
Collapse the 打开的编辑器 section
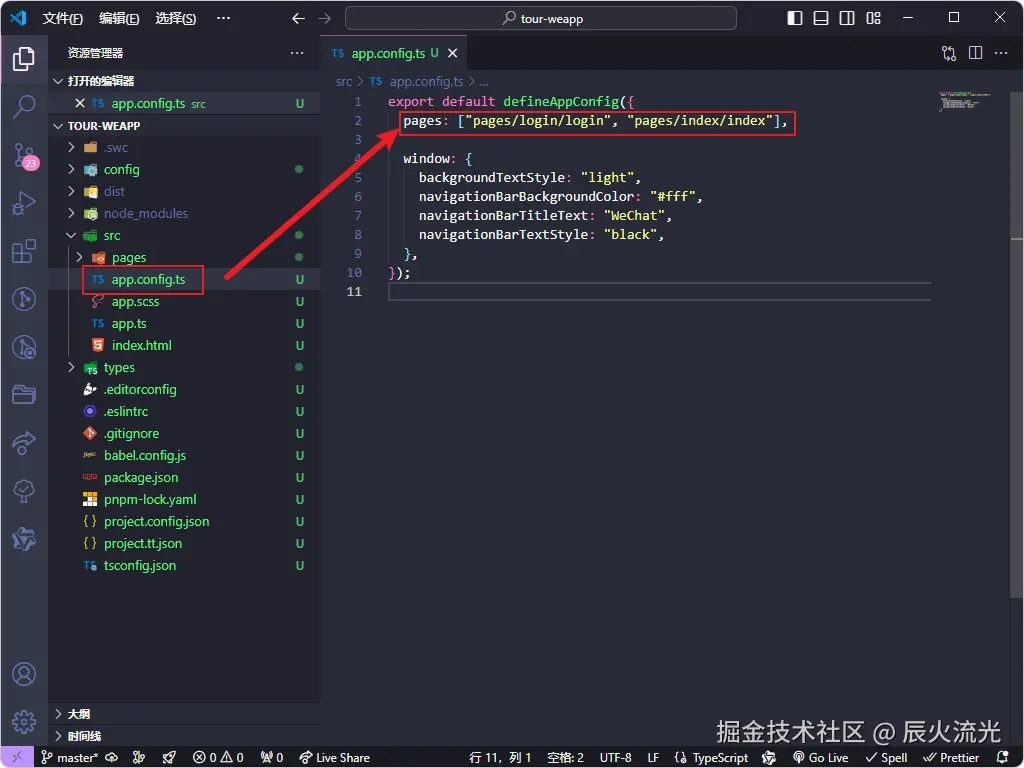coord(185,81)
